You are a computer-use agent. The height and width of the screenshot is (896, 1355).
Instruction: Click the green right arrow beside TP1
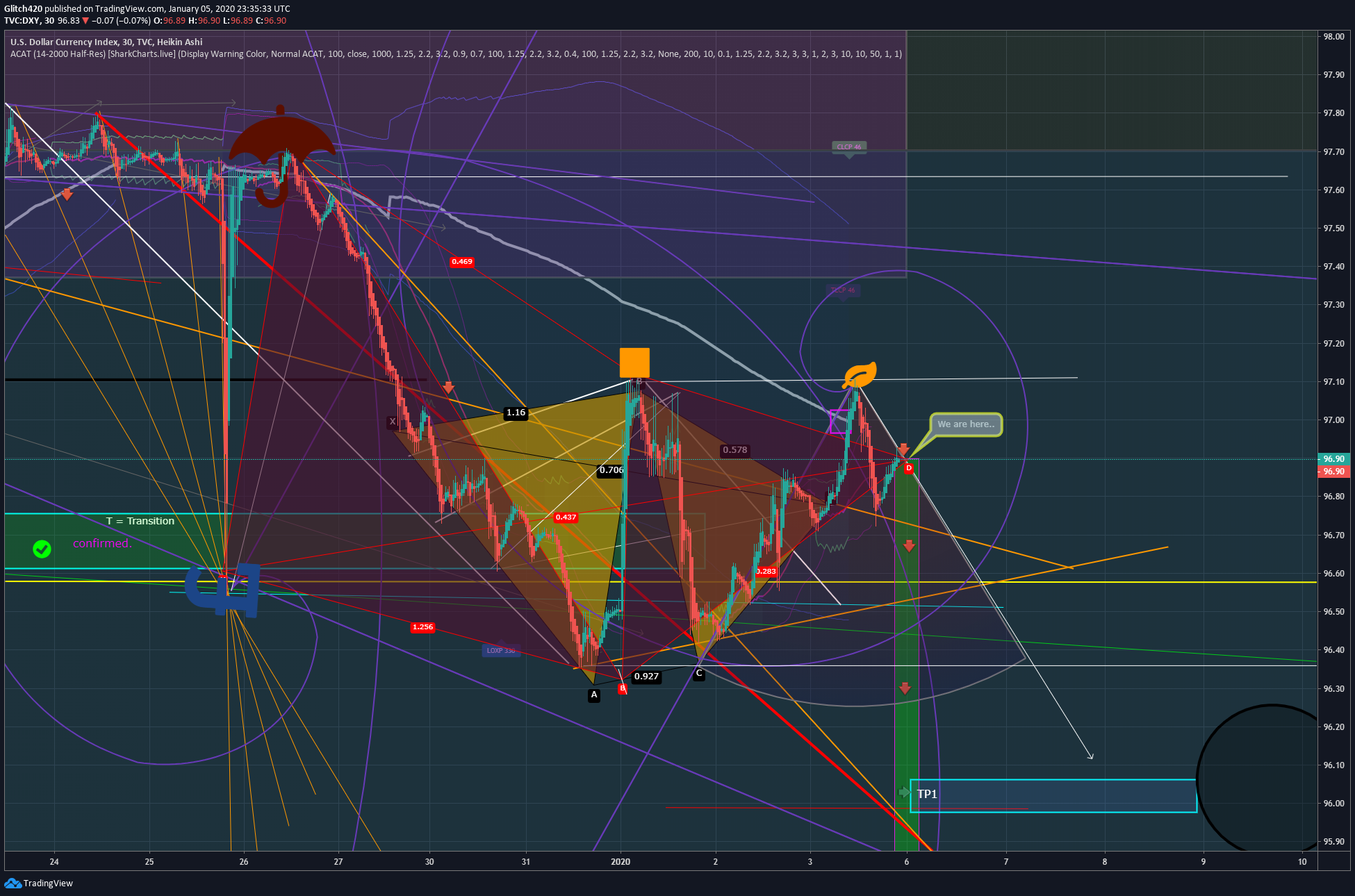tap(903, 792)
